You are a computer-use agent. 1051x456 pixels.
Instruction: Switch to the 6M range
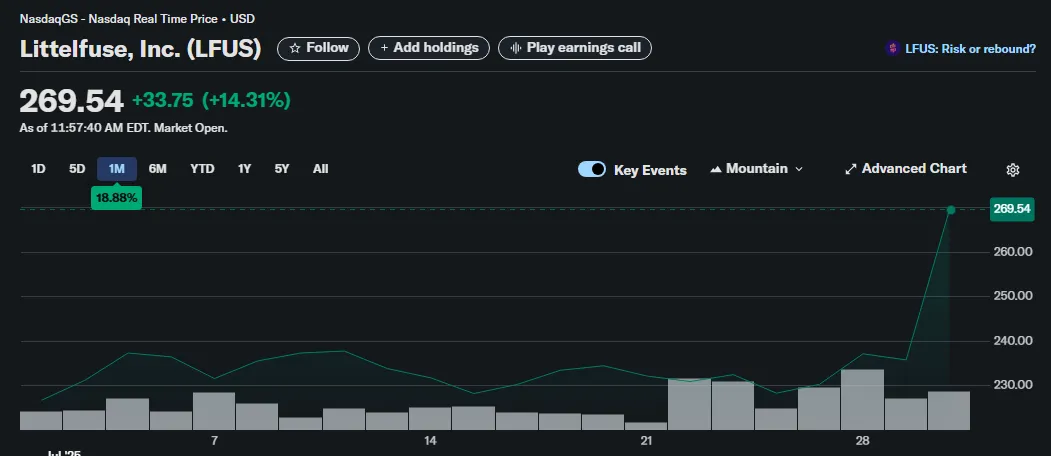pos(158,169)
